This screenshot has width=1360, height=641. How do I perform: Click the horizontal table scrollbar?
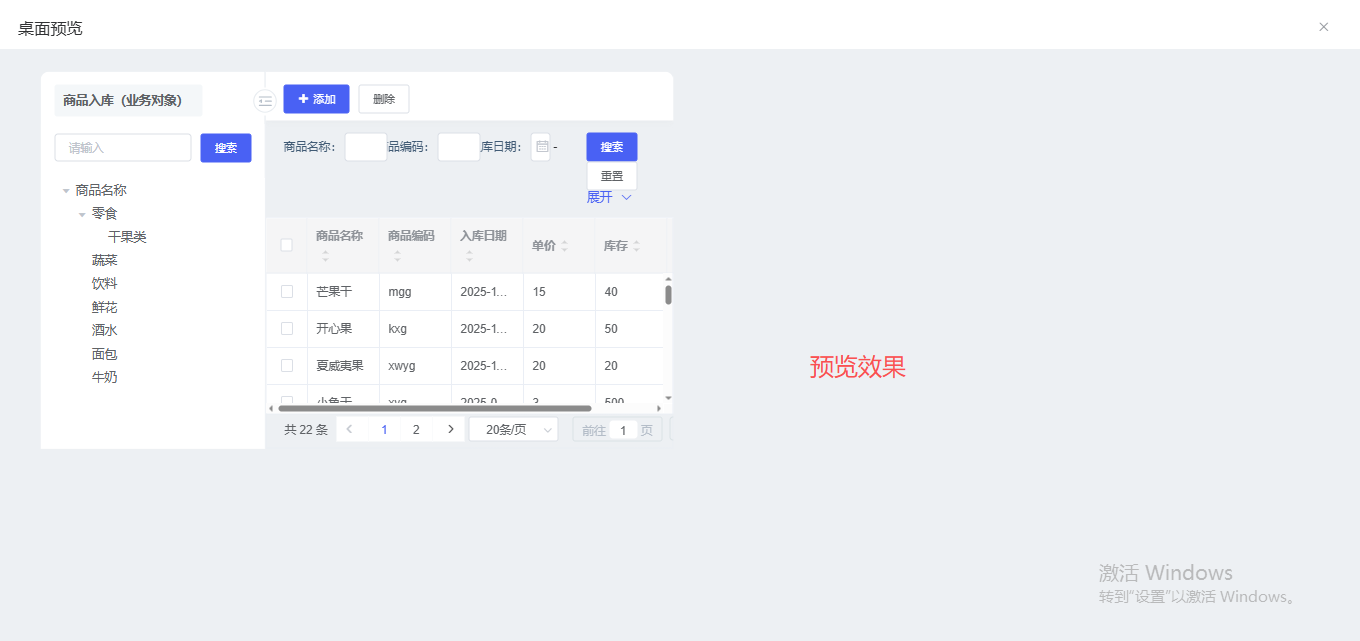tap(434, 408)
